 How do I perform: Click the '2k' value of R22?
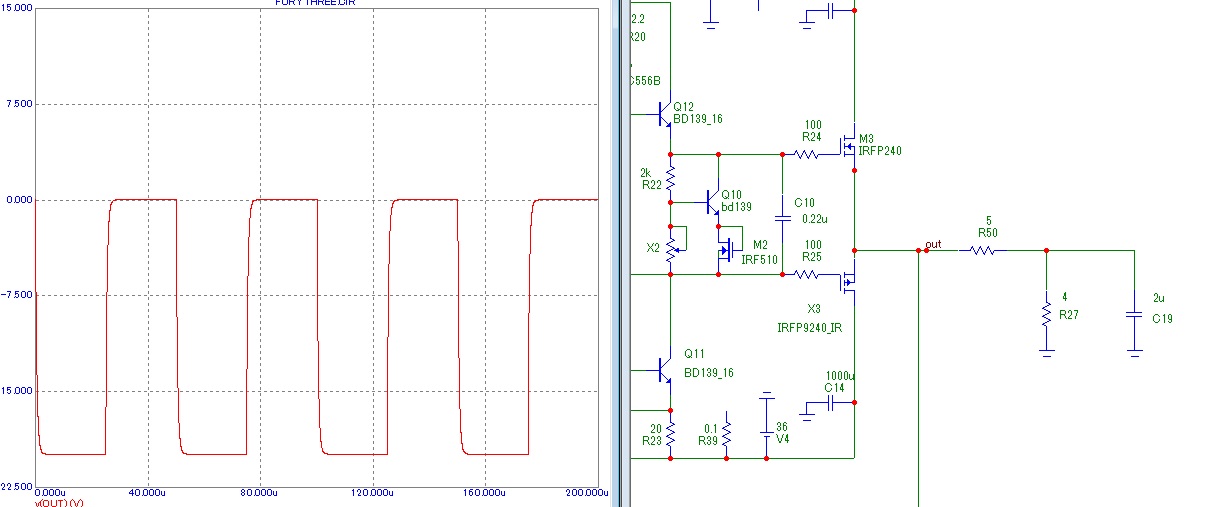(x=647, y=172)
